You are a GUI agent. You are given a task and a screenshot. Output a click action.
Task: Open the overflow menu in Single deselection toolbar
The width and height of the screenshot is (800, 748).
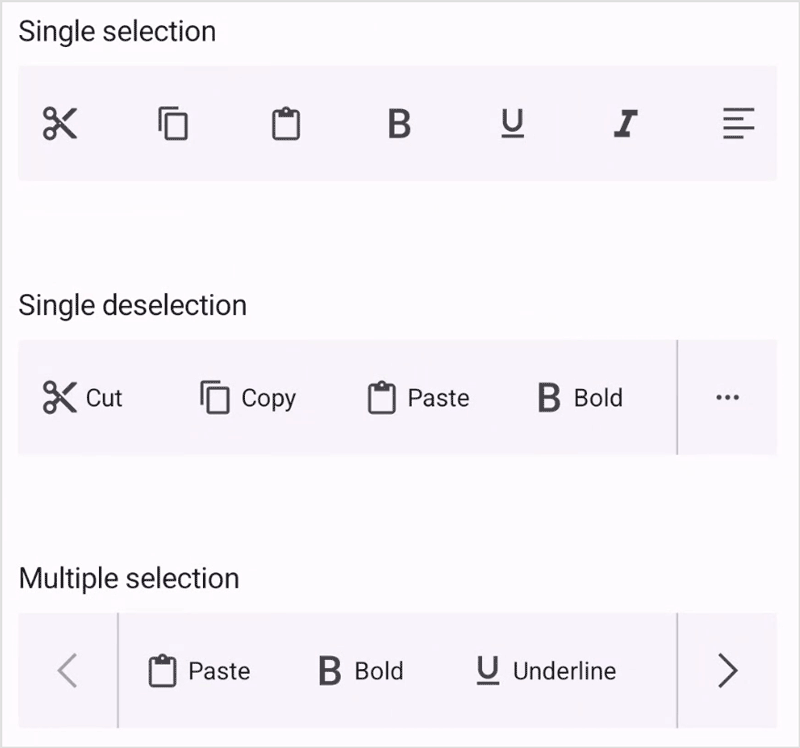(729, 397)
